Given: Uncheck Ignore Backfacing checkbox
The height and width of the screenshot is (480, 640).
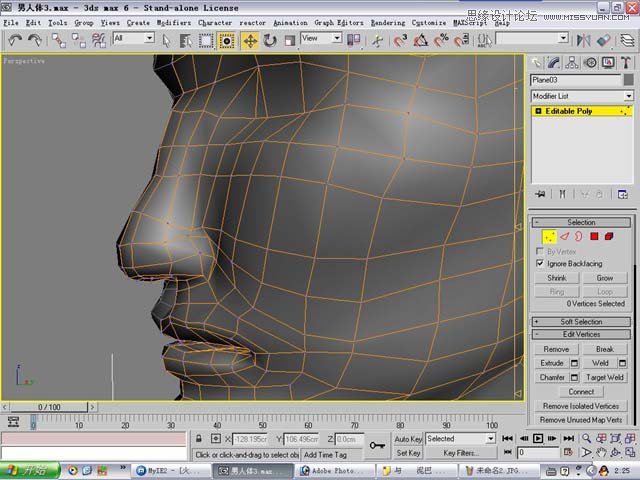Looking at the screenshot, I should click(541, 263).
